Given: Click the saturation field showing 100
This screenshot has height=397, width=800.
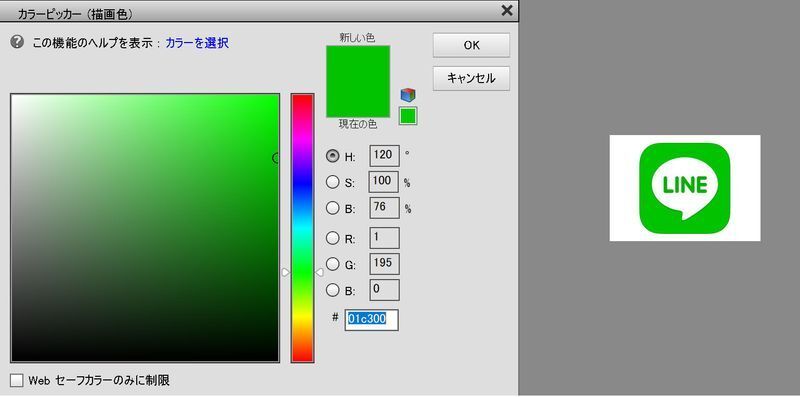Looking at the screenshot, I should (x=384, y=182).
